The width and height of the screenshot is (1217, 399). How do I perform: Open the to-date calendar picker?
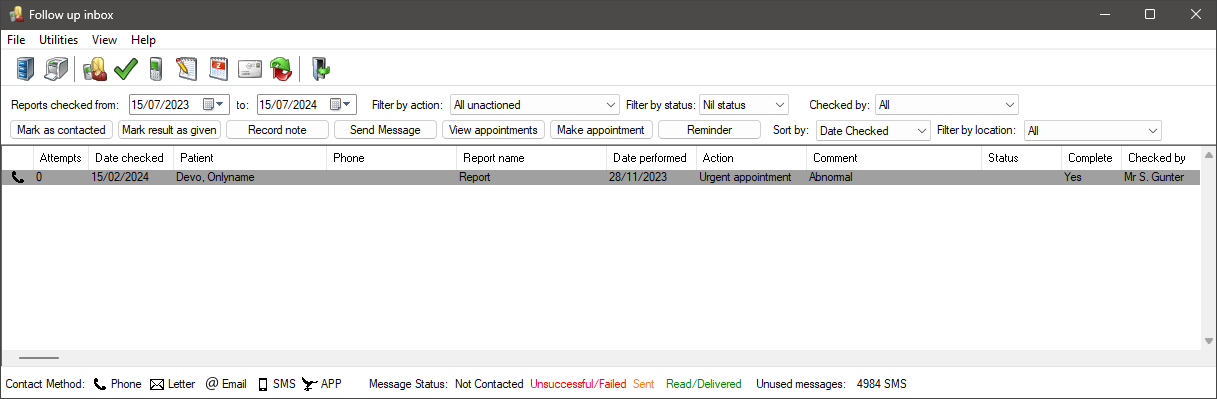click(x=342, y=104)
